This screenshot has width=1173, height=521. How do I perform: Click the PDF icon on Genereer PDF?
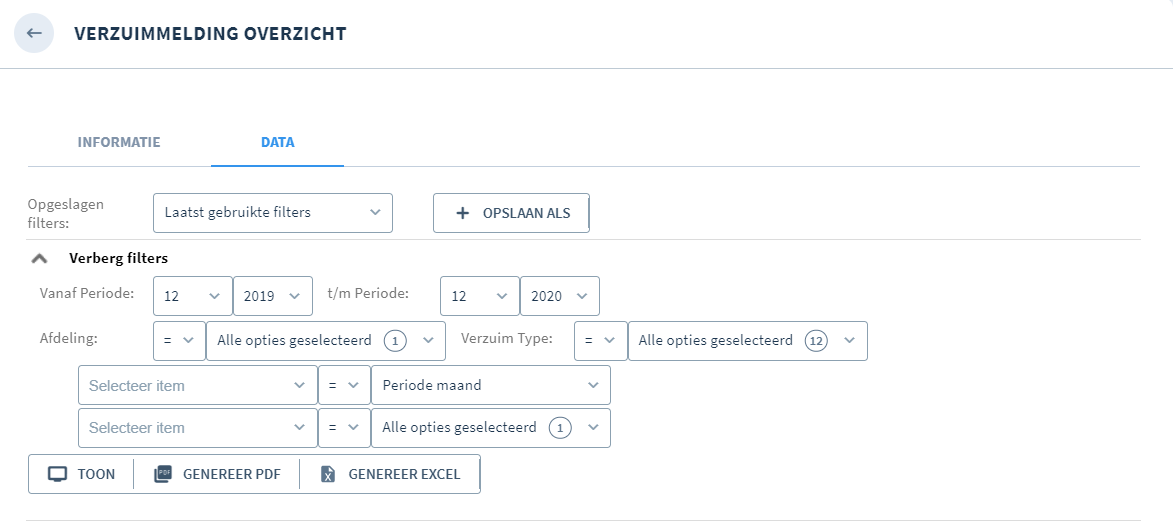162,475
